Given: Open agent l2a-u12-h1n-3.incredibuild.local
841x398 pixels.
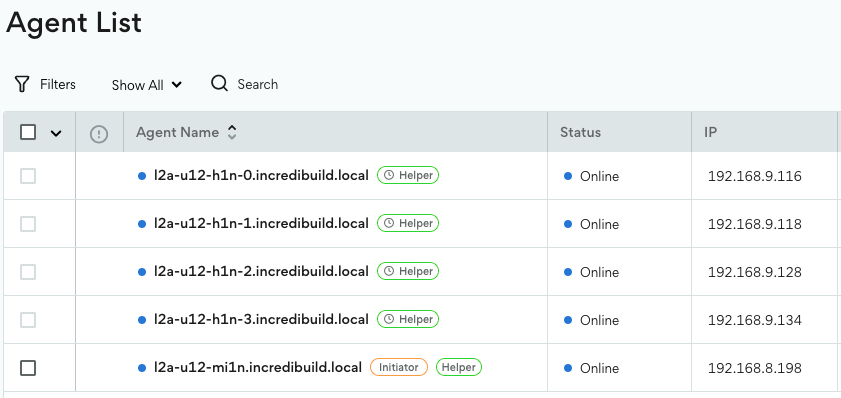Looking at the screenshot, I should pos(261,320).
